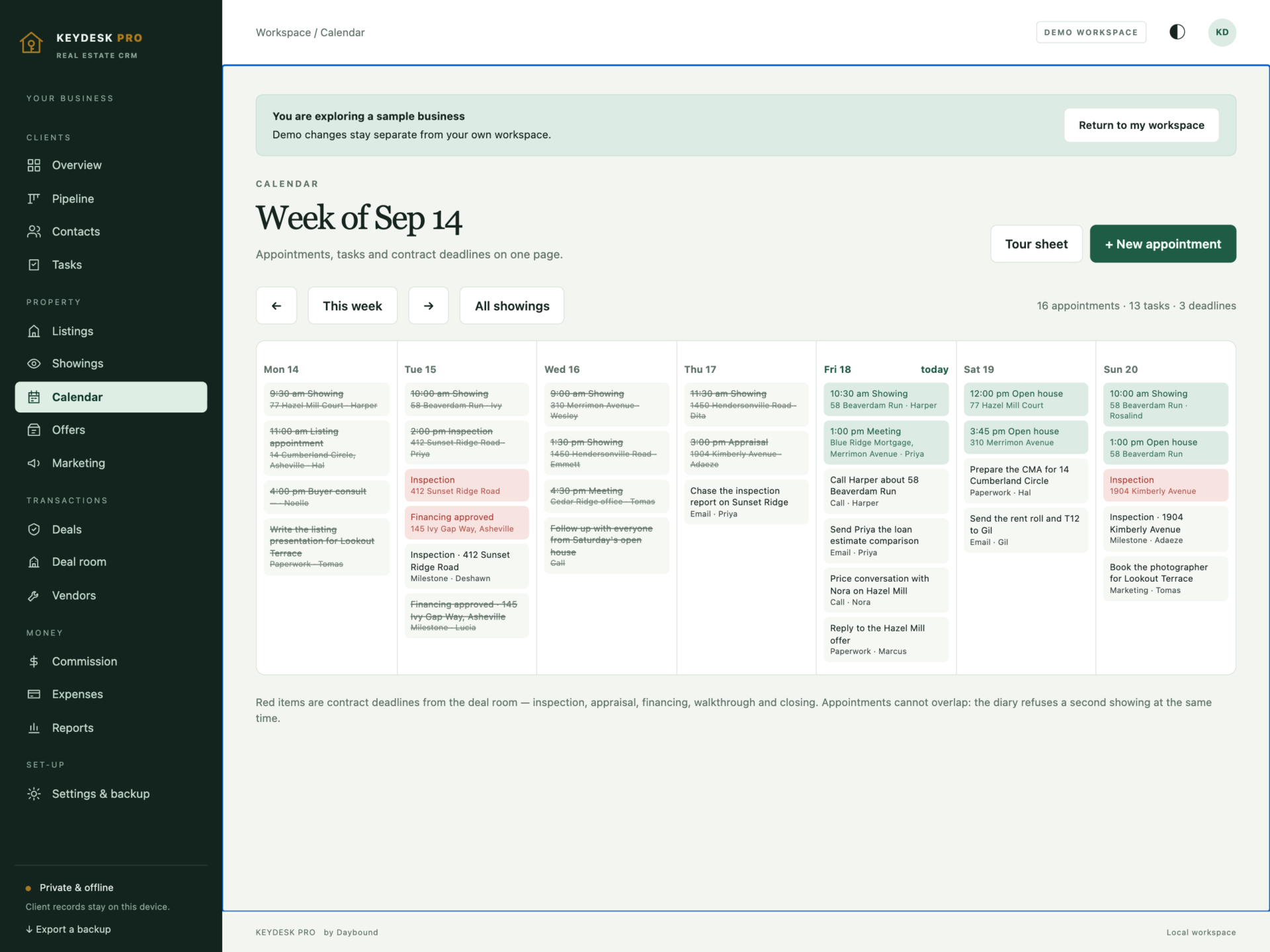The width and height of the screenshot is (1270, 952).
Task: Open task Book the photographer for Lookout Terrace
Action: 1165,578
